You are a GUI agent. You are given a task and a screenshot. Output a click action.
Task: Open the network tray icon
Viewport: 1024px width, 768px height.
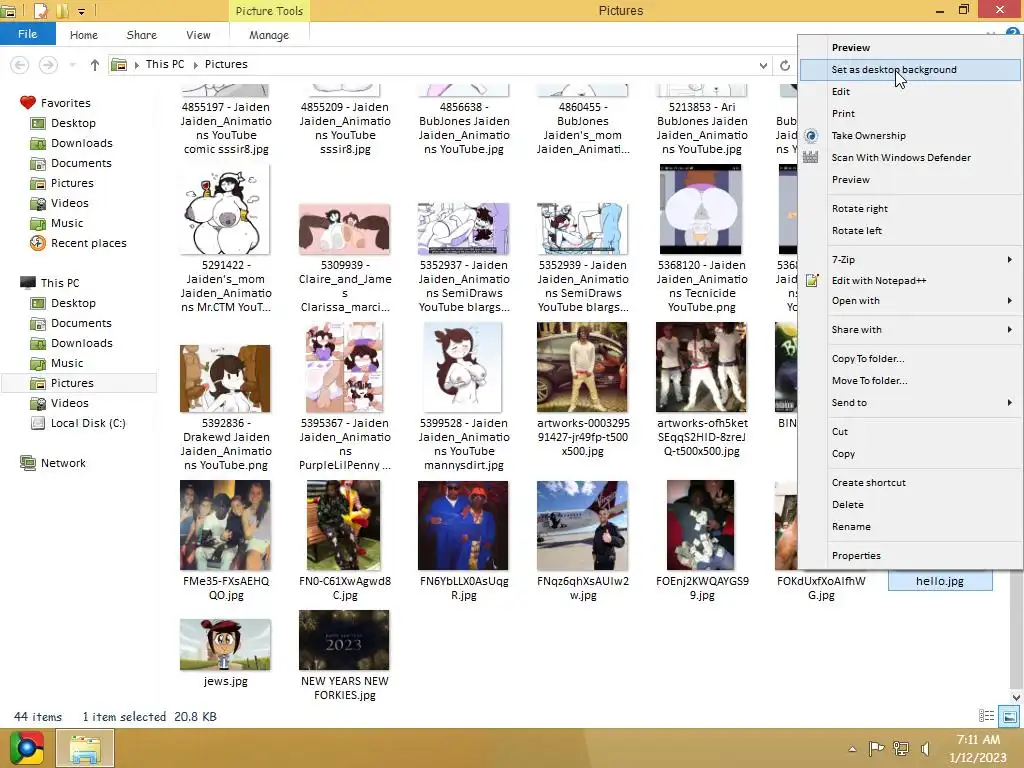(901, 748)
